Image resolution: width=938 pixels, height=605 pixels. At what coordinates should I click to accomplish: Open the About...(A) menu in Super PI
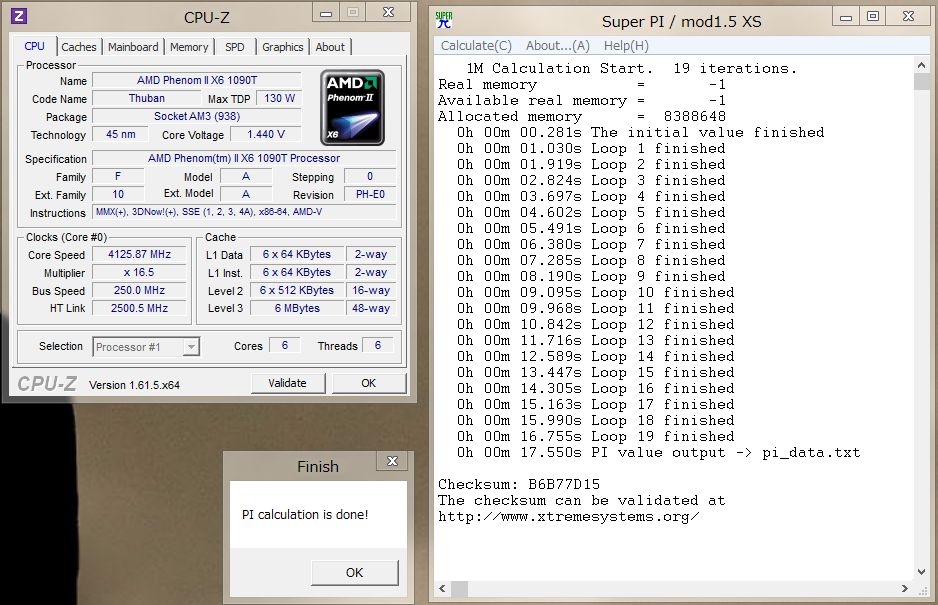[558, 45]
